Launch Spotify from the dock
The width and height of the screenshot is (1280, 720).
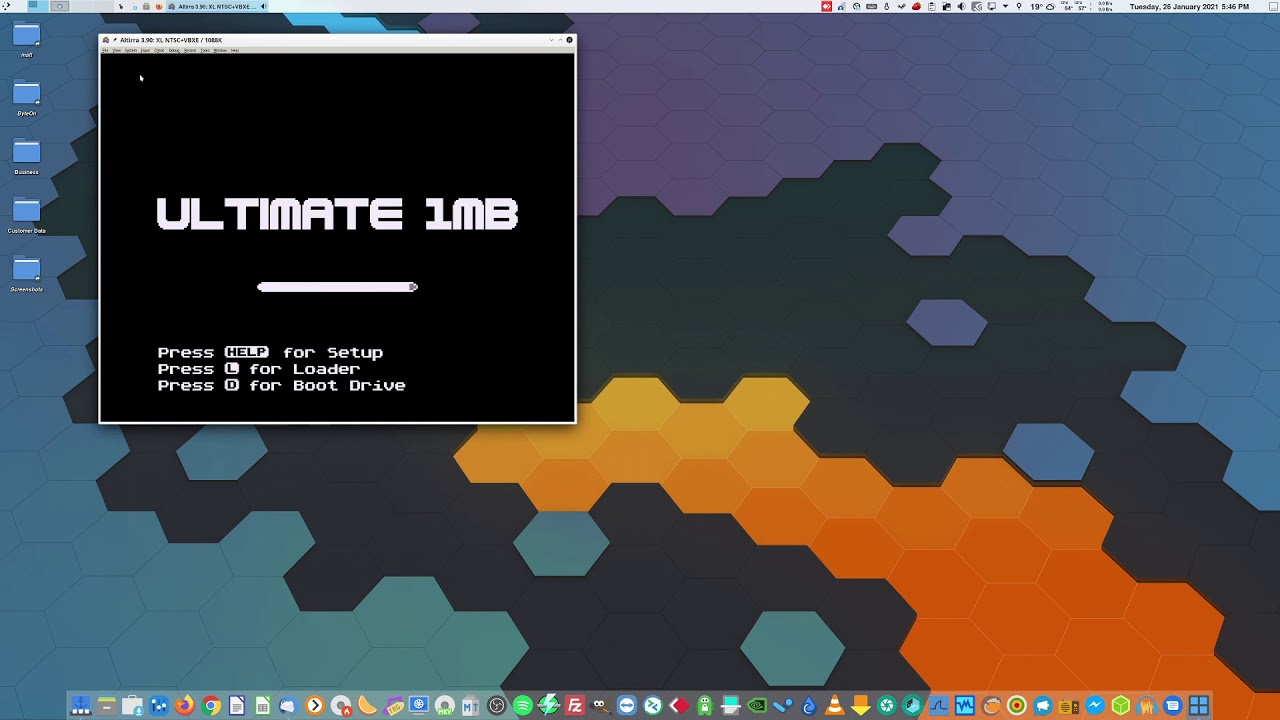click(523, 706)
